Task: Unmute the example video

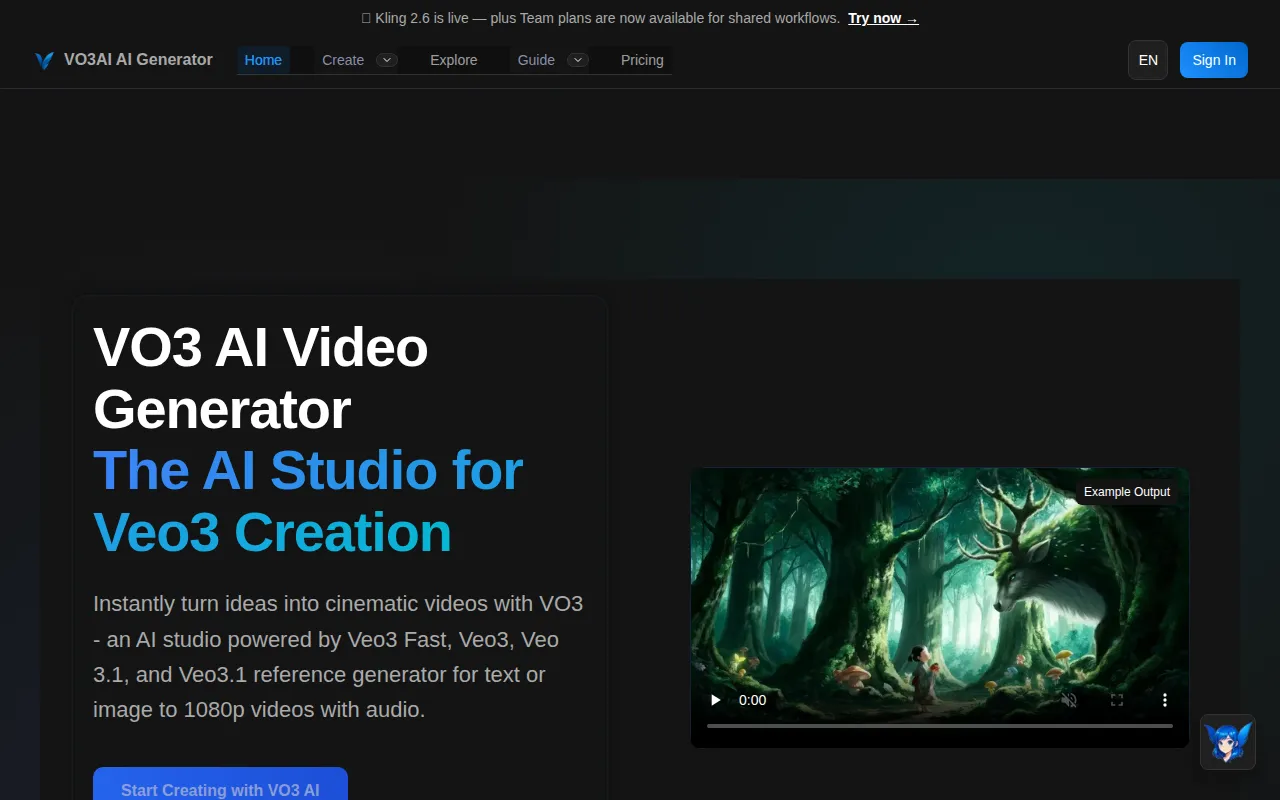Action: (x=1069, y=700)
